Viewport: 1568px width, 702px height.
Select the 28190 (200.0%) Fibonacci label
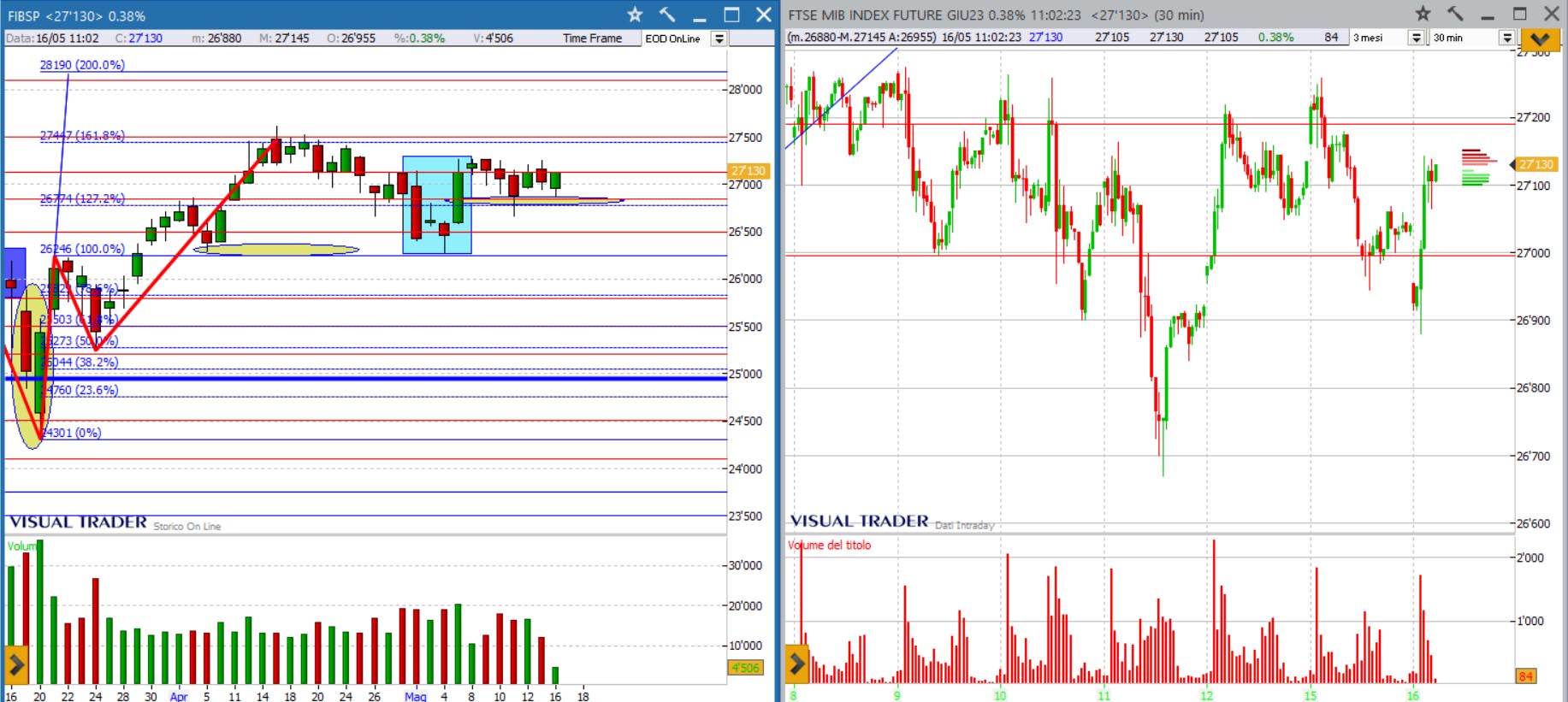82,65
